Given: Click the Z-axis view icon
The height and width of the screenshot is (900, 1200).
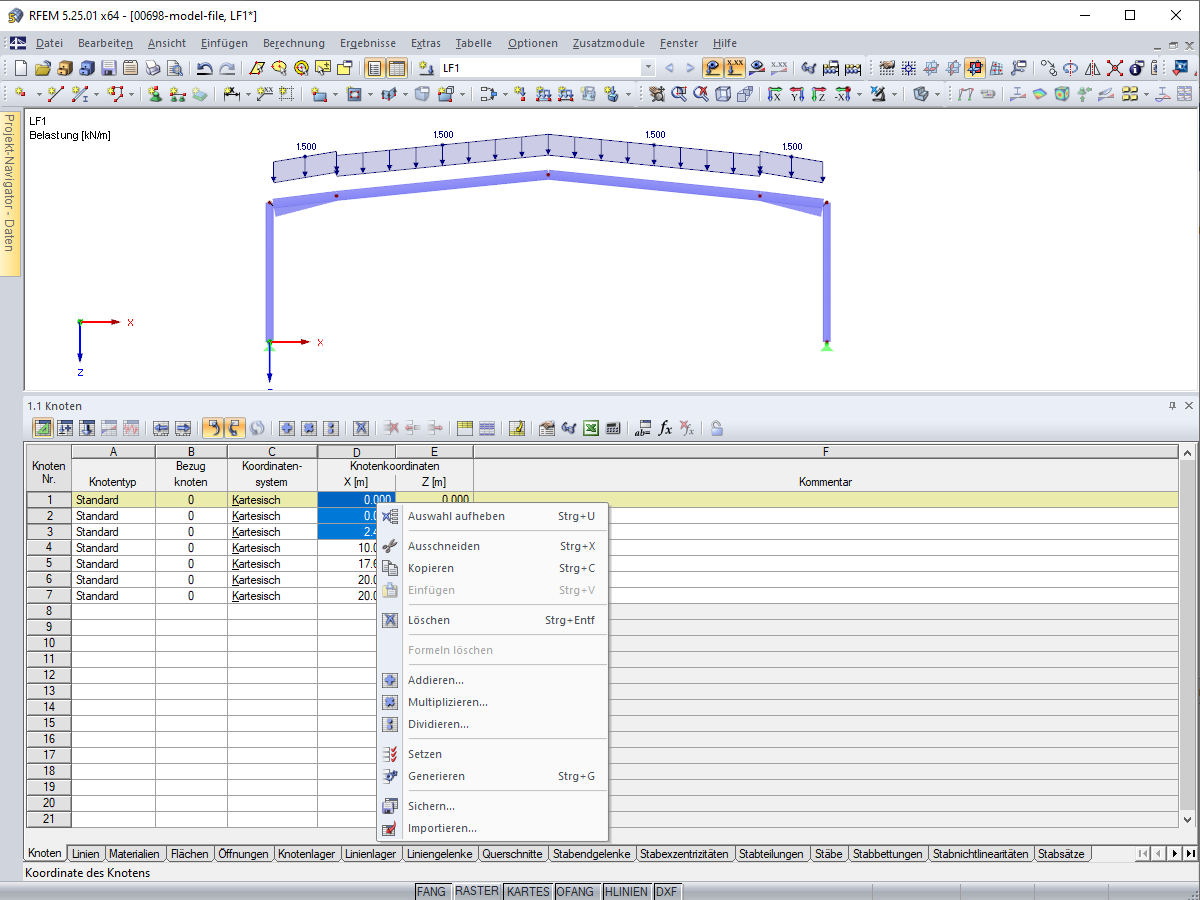Looking at the screenshot, I should point(819,94).
